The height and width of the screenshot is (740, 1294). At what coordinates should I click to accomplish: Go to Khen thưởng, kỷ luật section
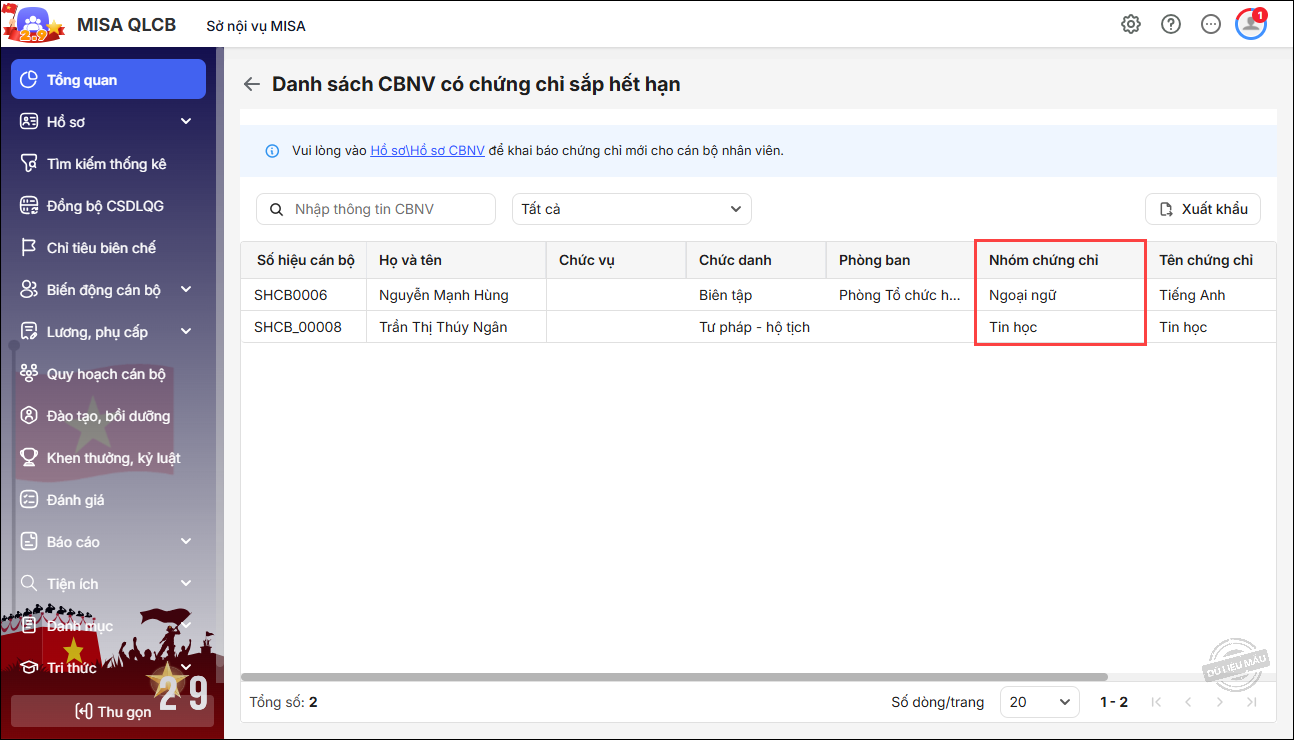pyautogui.click(x=113, y=458)
